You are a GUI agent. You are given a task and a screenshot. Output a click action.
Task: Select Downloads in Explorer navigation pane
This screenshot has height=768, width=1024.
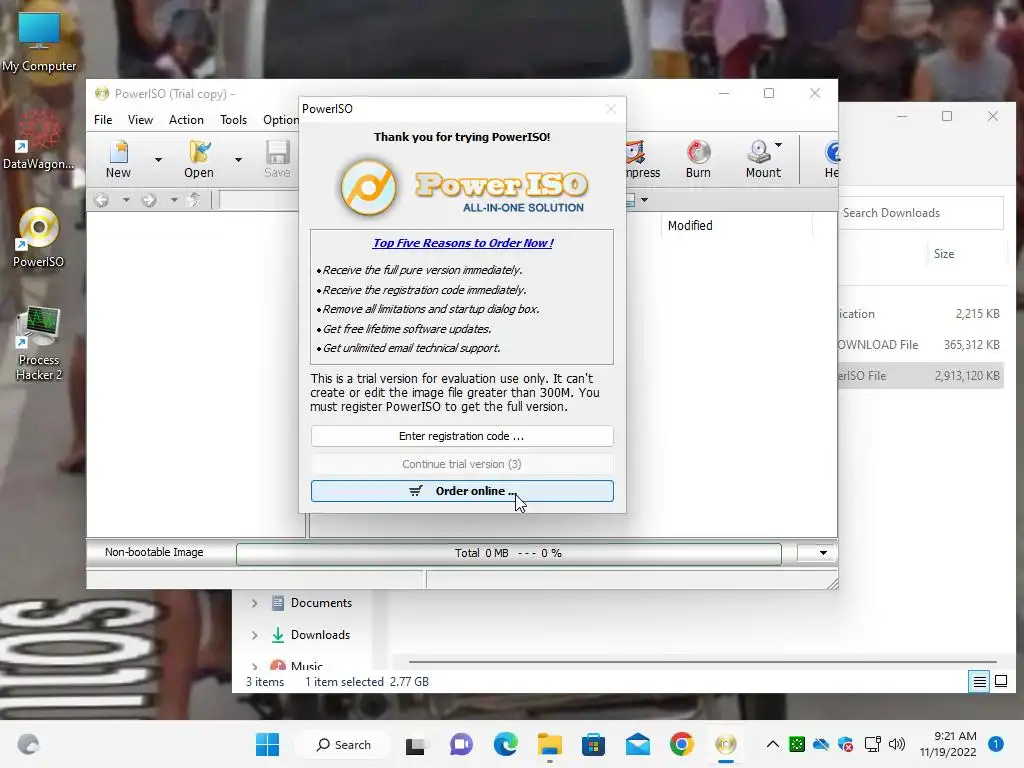pos(320,635)
